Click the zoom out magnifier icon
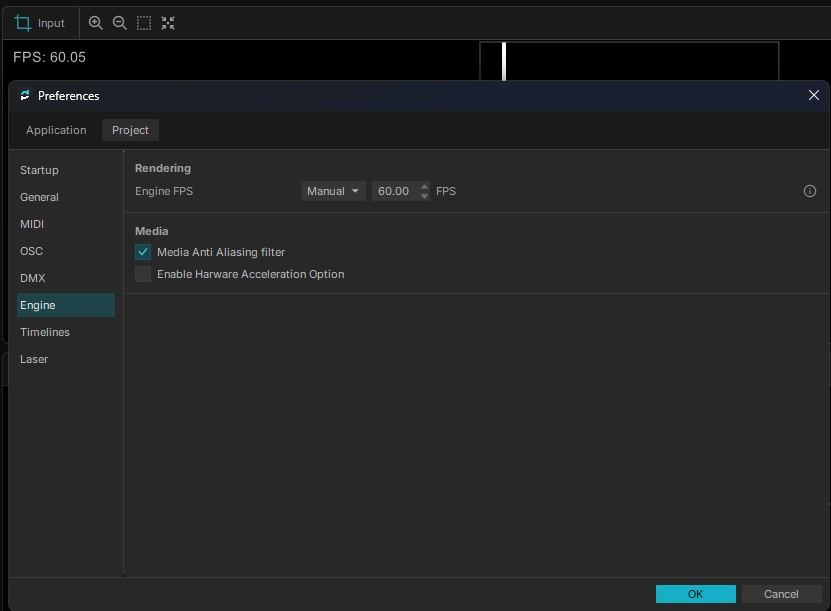 (x=120, y=23)
